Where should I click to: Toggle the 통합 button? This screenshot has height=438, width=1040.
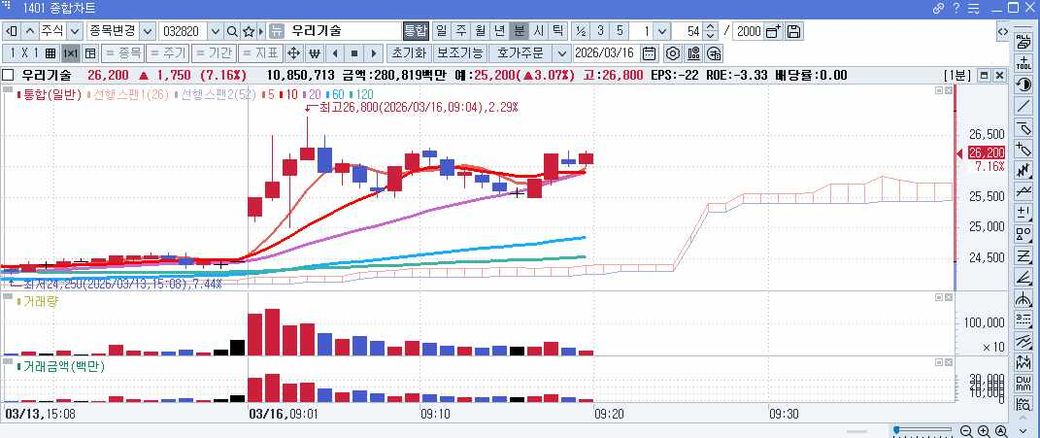click(415, 32)
